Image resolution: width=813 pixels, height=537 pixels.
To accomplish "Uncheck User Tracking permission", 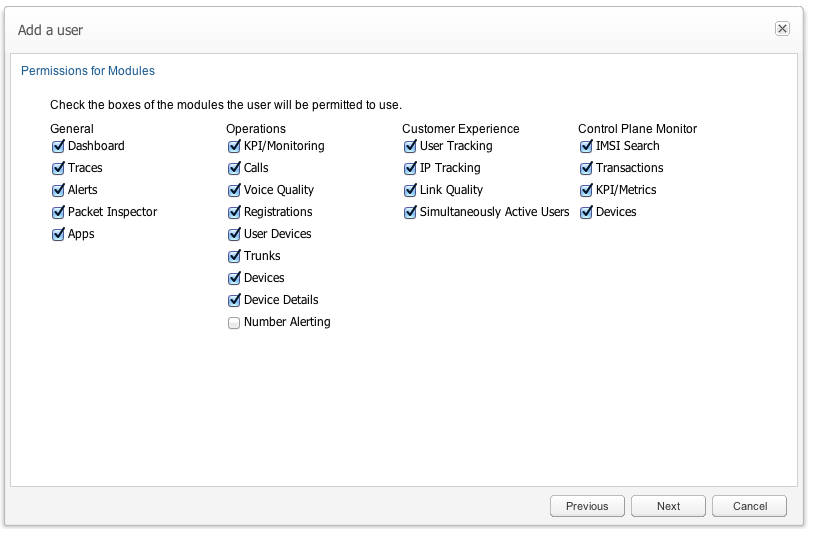I will pos(410,146).
